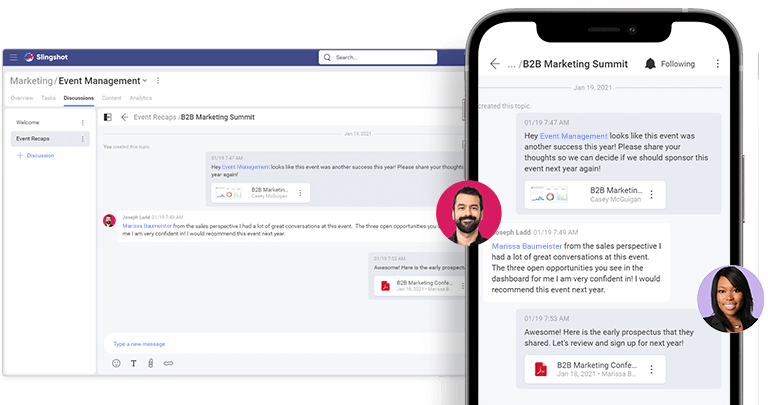Select the Discussions tab
This screenshot has width=768, height=405.
(x=78, y=98)
